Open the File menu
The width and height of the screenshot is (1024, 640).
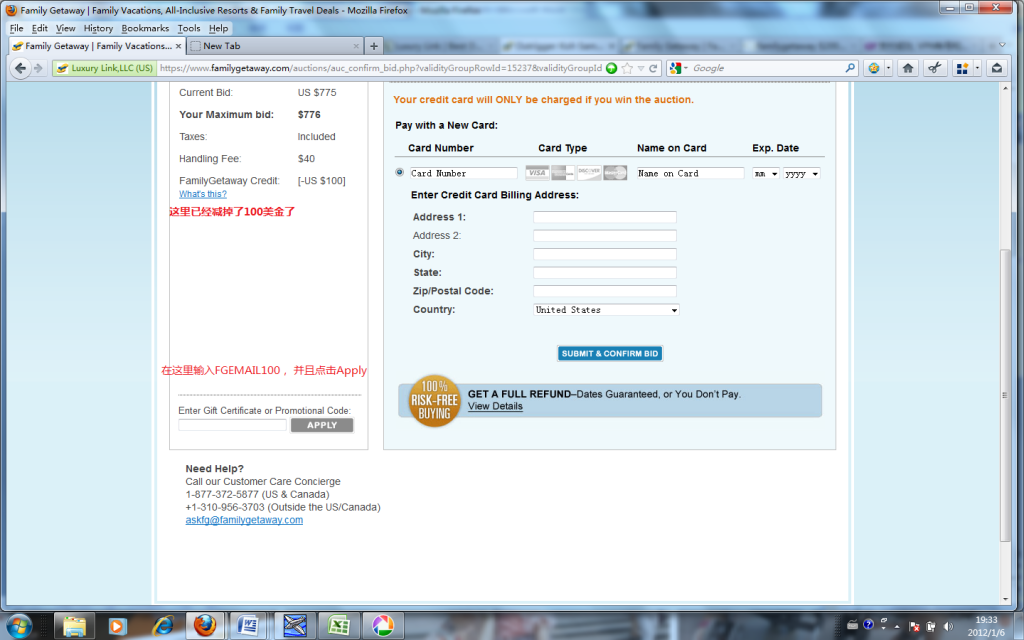click(16, 28)
